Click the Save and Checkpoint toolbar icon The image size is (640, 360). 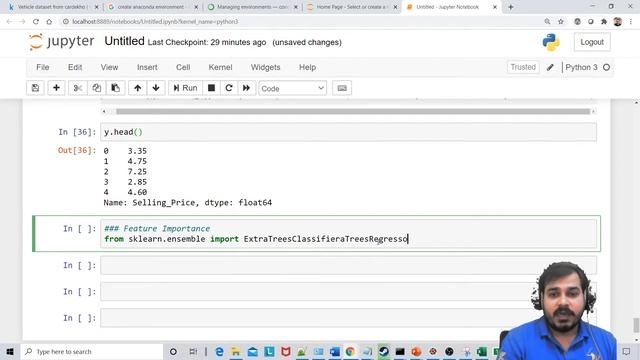tap(36, 88)
